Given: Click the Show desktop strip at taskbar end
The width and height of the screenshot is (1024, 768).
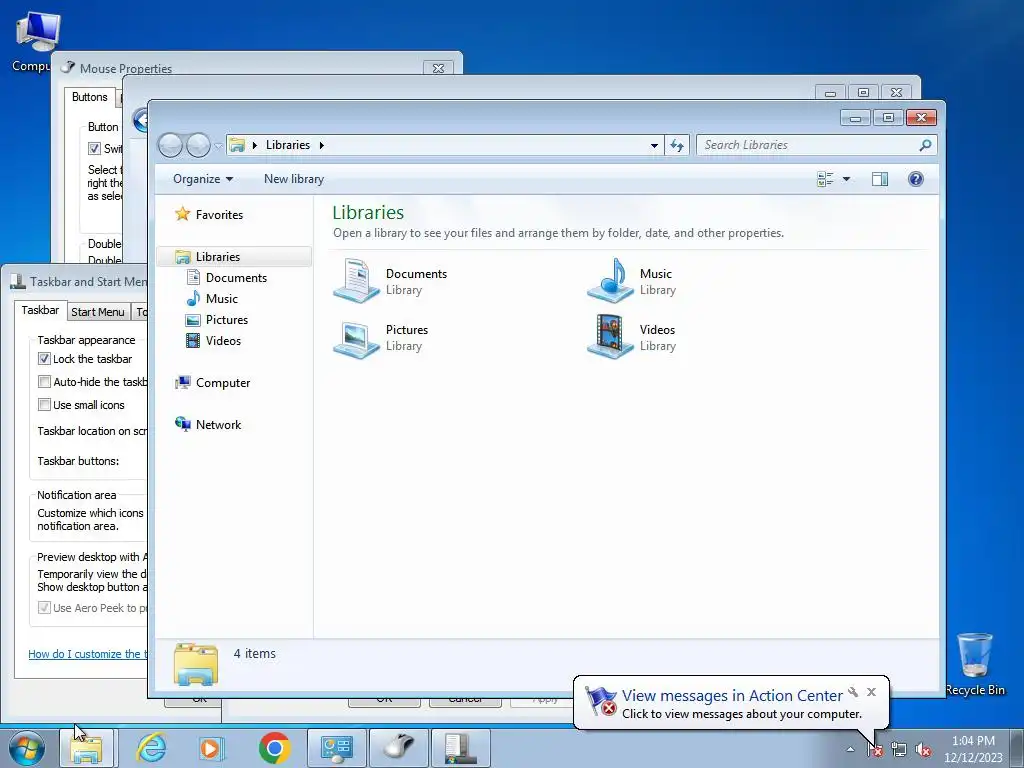Looking at the screenshot, I should click(x=1016, y=748).
